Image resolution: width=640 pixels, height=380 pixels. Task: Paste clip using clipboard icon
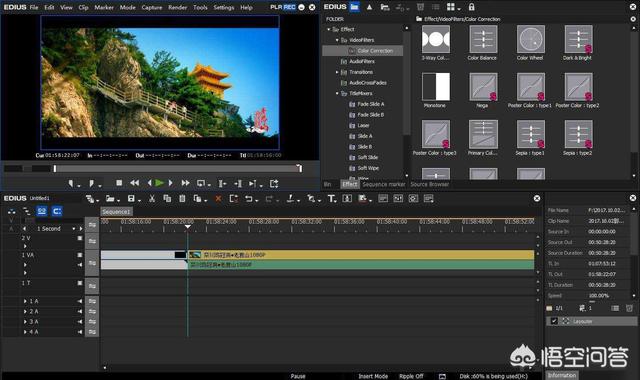pos(182,198)
